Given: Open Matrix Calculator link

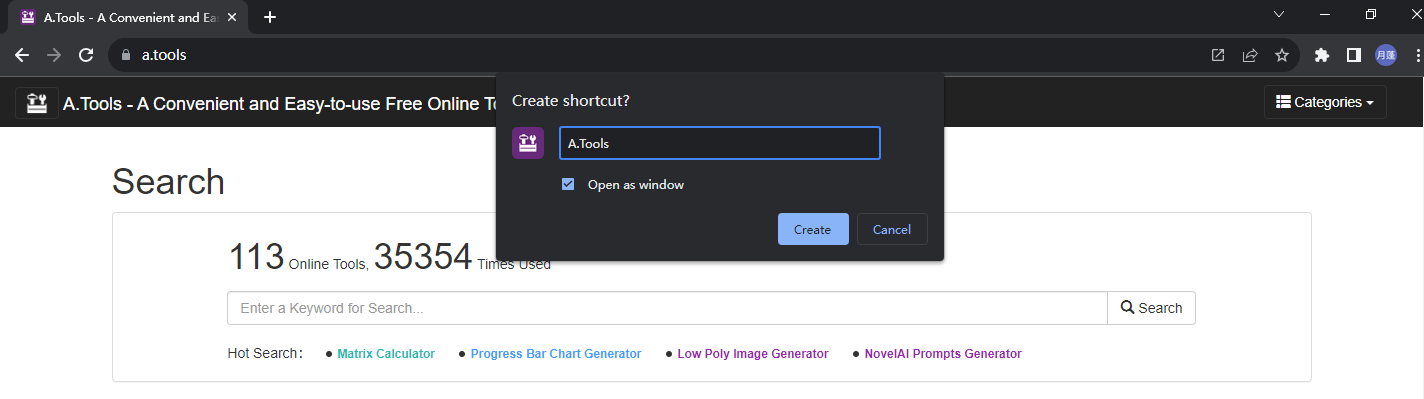Looking at the screenshot, I should [386, 354].
